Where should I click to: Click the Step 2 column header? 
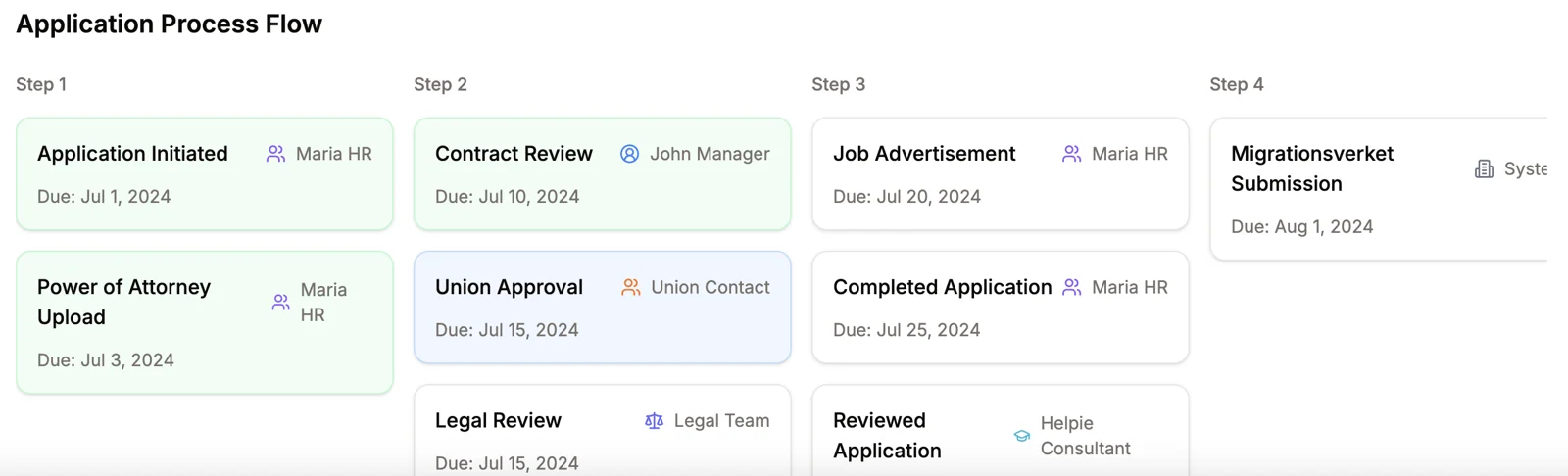click(x=440, y=84)
